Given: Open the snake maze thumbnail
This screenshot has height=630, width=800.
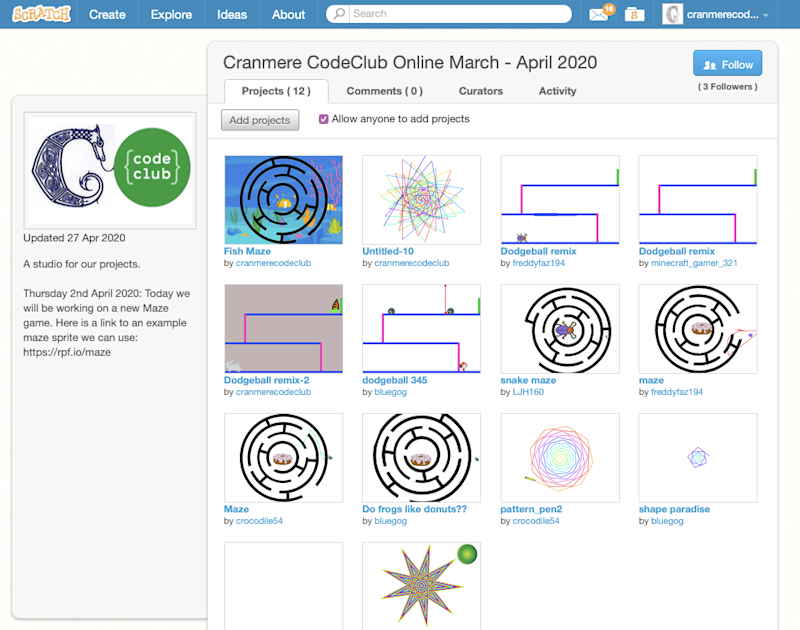Looking at the screenshot, I should 560,329.
